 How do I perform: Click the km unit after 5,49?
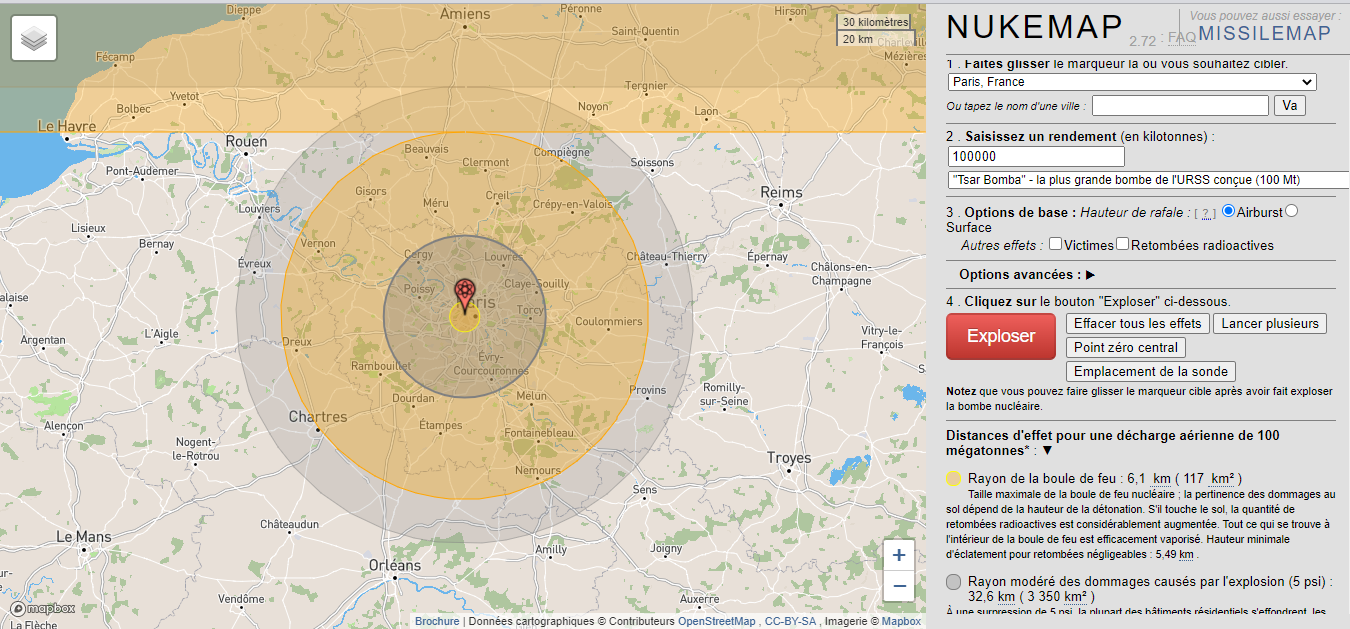(1185, 554)
